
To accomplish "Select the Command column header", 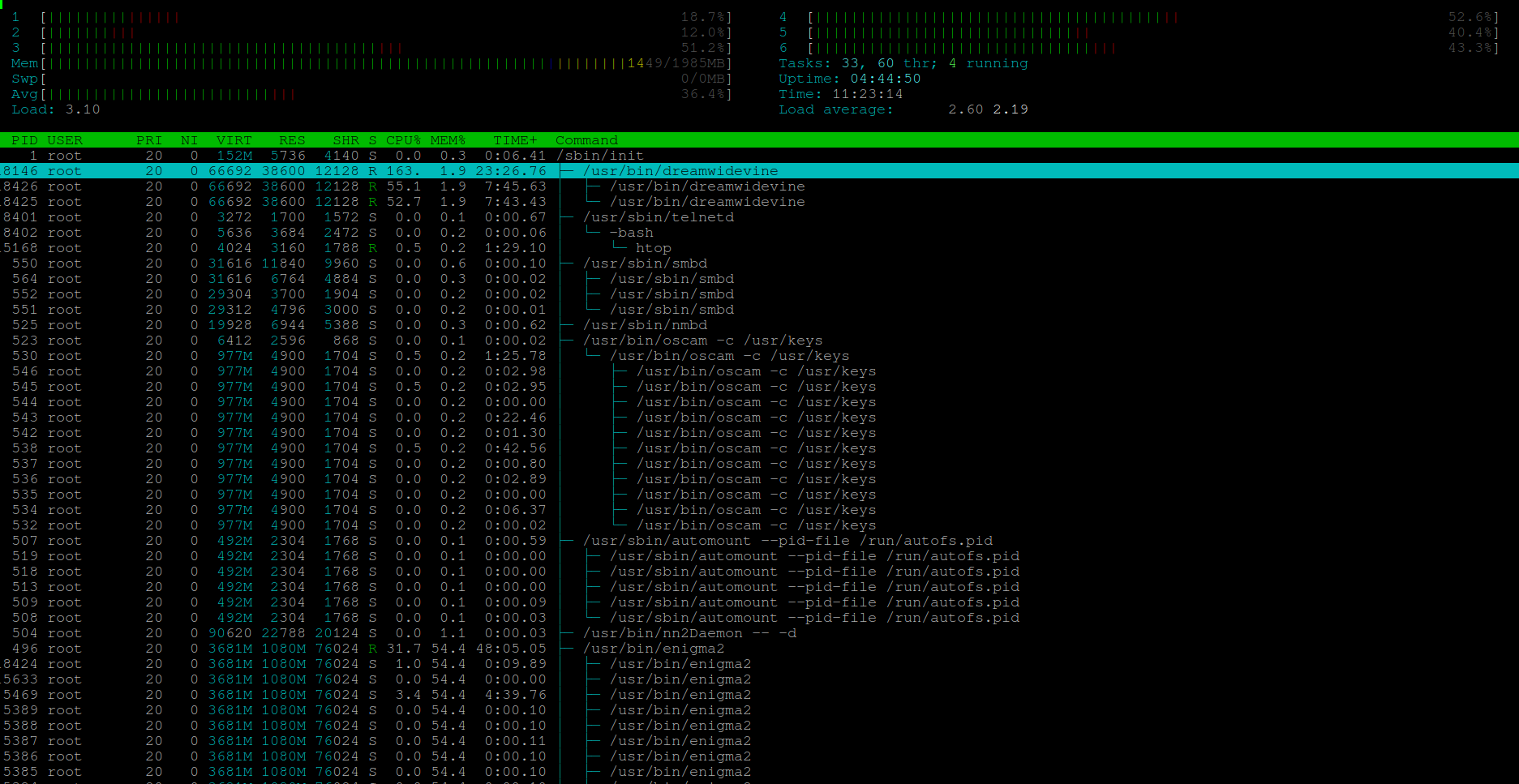I will point(586,140).
